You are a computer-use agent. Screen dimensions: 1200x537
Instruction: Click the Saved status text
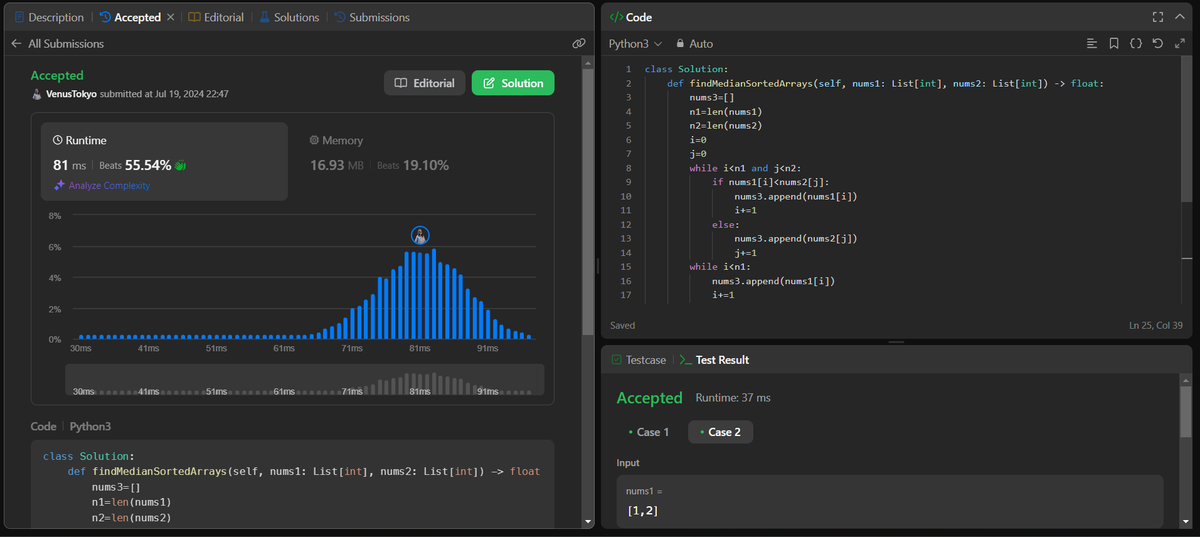point(622,325)
